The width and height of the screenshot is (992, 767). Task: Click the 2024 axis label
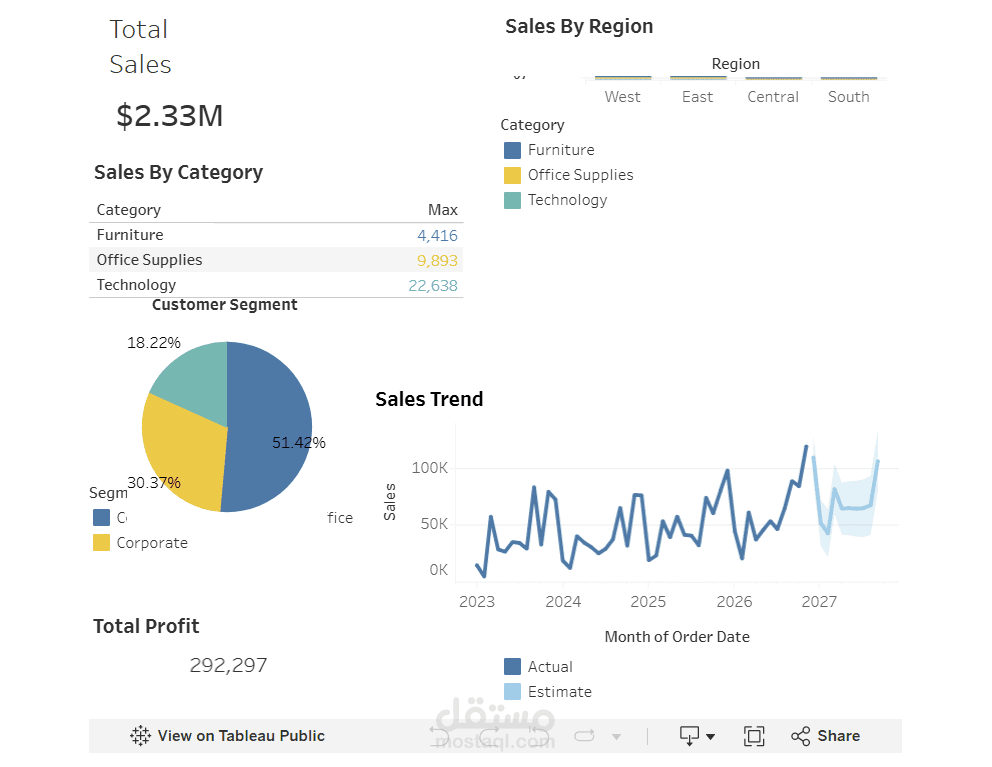563,601
